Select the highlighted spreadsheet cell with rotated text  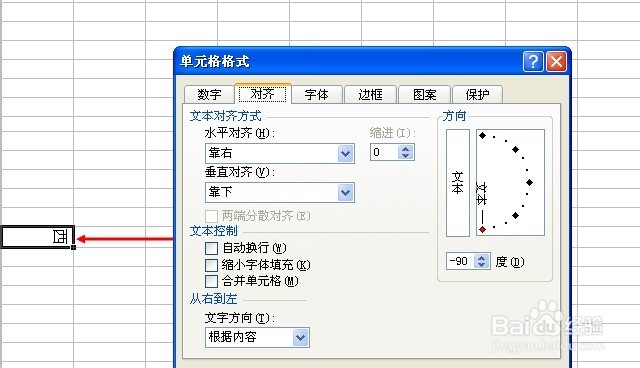click(38, 237)
